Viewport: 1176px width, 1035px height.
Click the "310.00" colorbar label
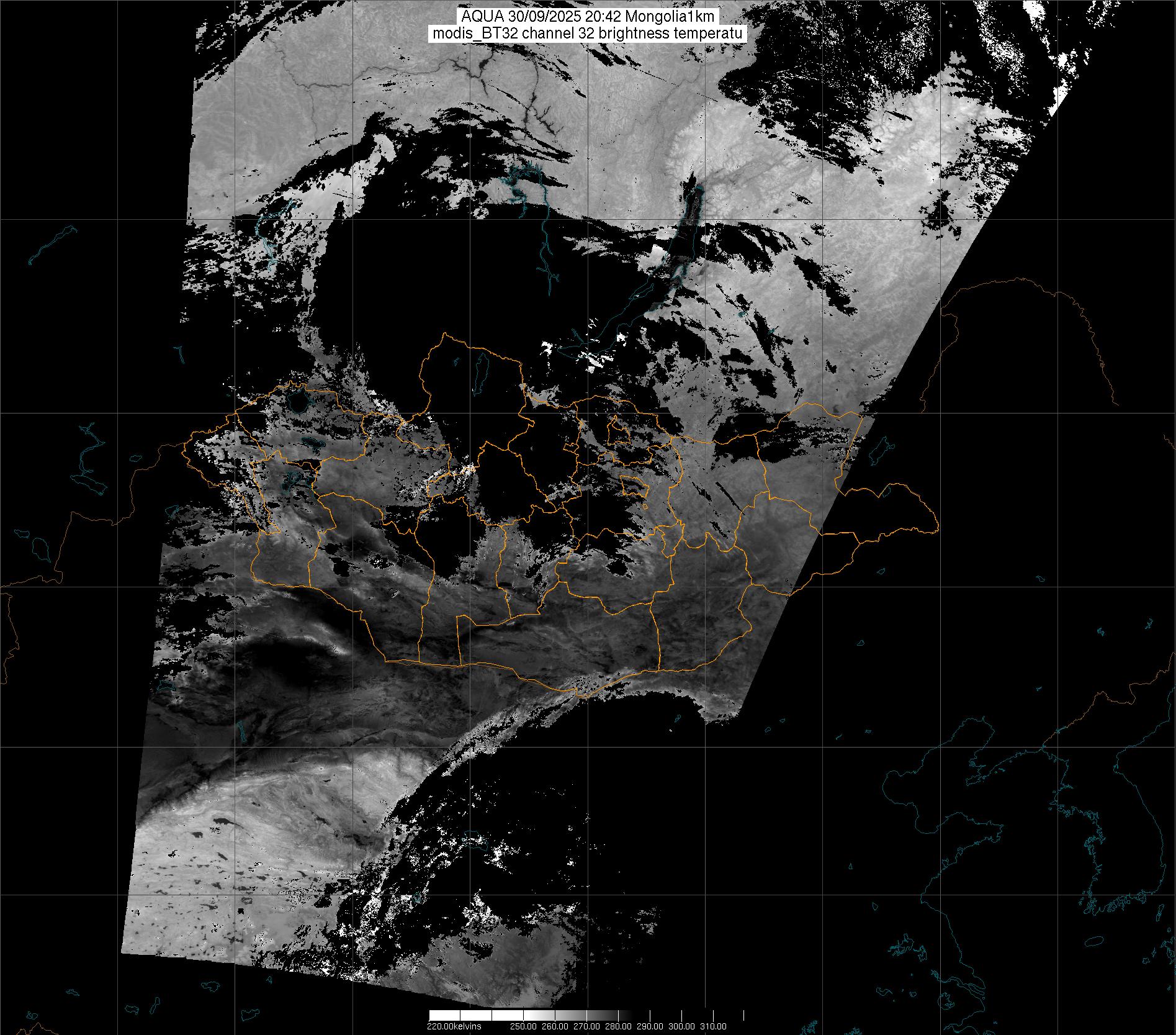714,1026
